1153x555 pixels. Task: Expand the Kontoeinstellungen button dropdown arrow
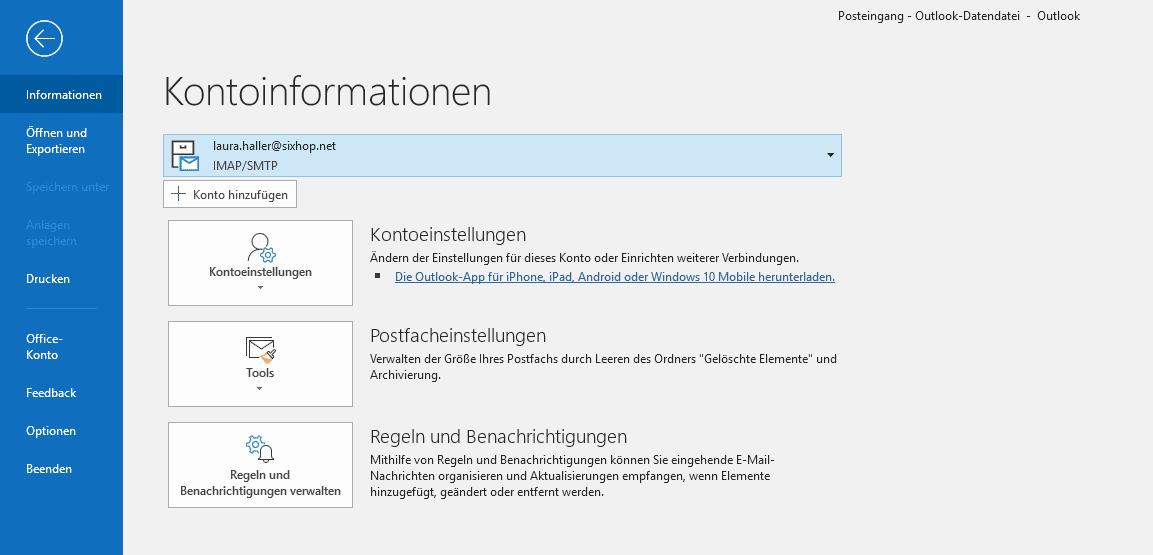tap(260, 288)
